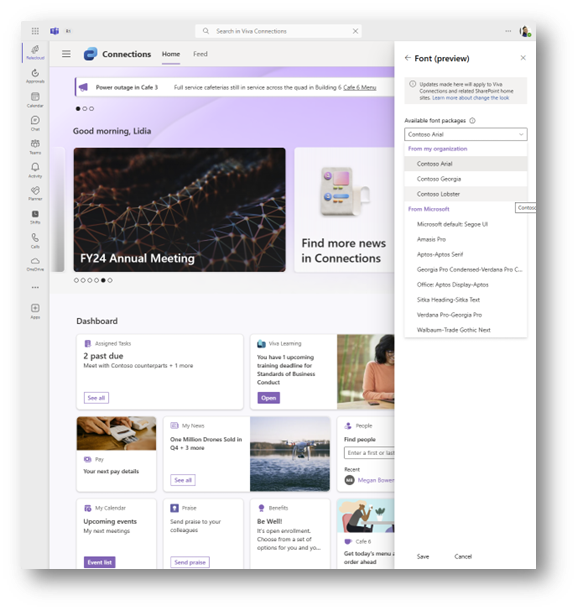Open Teams in the left rail
Image resolution: width=578 pixels, height=611 pixels.
pyautogui.click(x=35, y=147)
